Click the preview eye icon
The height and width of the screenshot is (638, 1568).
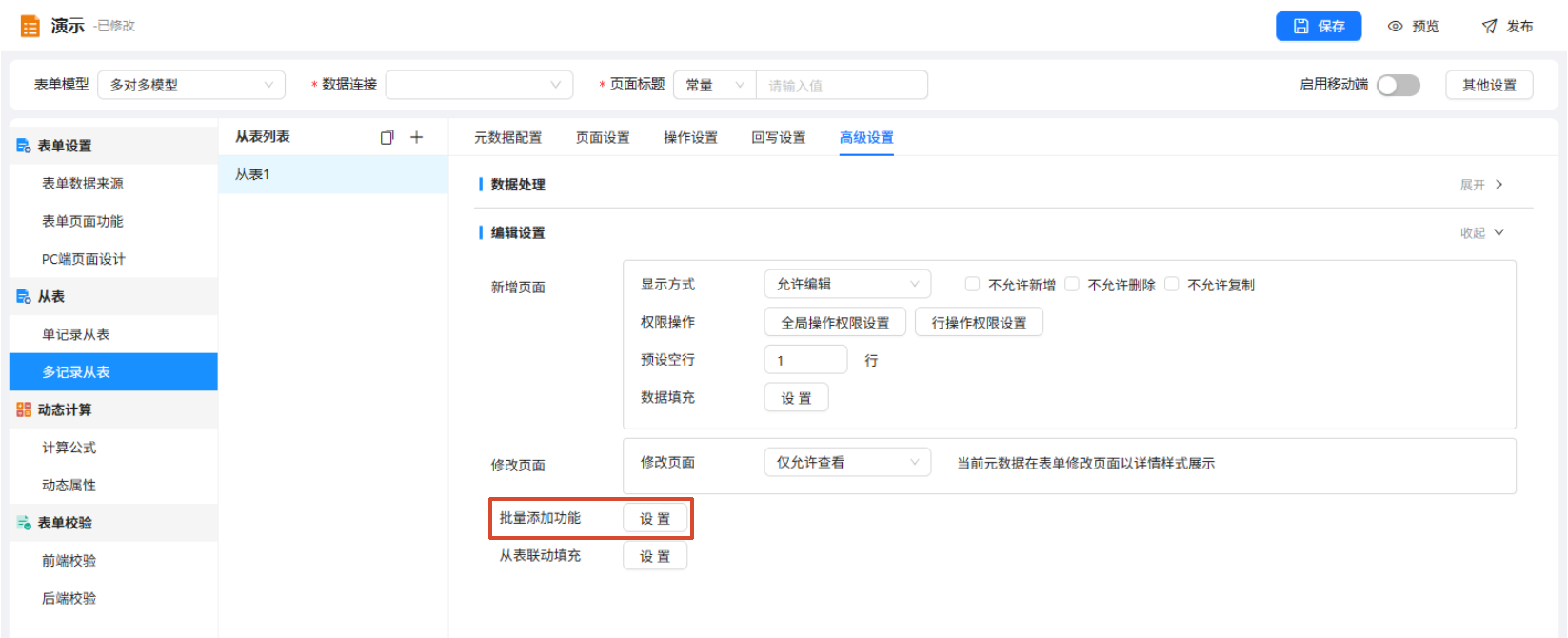[x=1395, y=27]
